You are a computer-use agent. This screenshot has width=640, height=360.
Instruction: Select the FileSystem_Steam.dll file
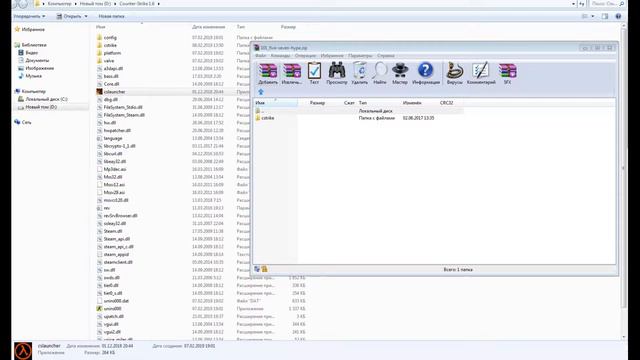(x=121, y=115)
